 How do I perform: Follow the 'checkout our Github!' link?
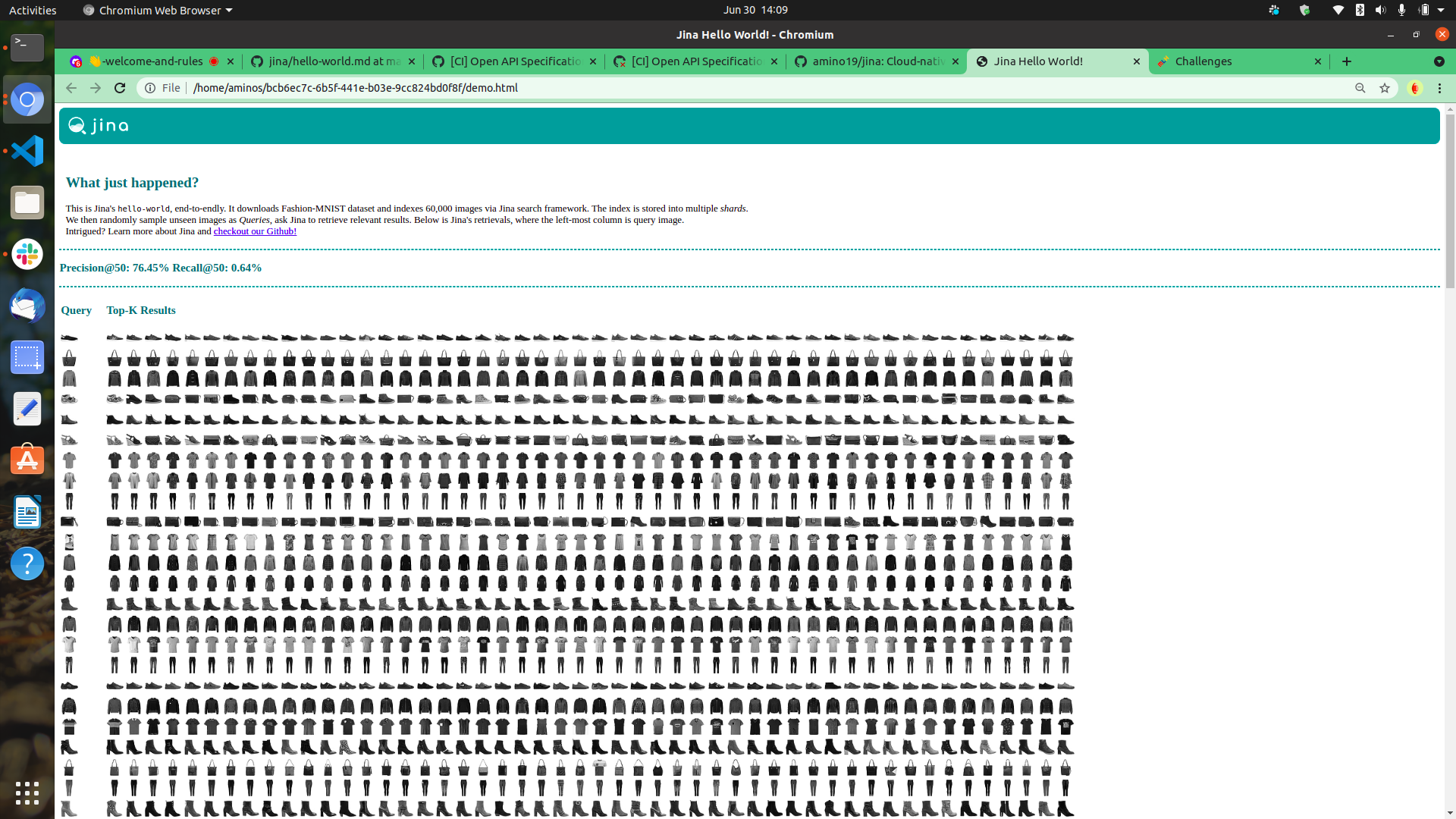point(255,231)
